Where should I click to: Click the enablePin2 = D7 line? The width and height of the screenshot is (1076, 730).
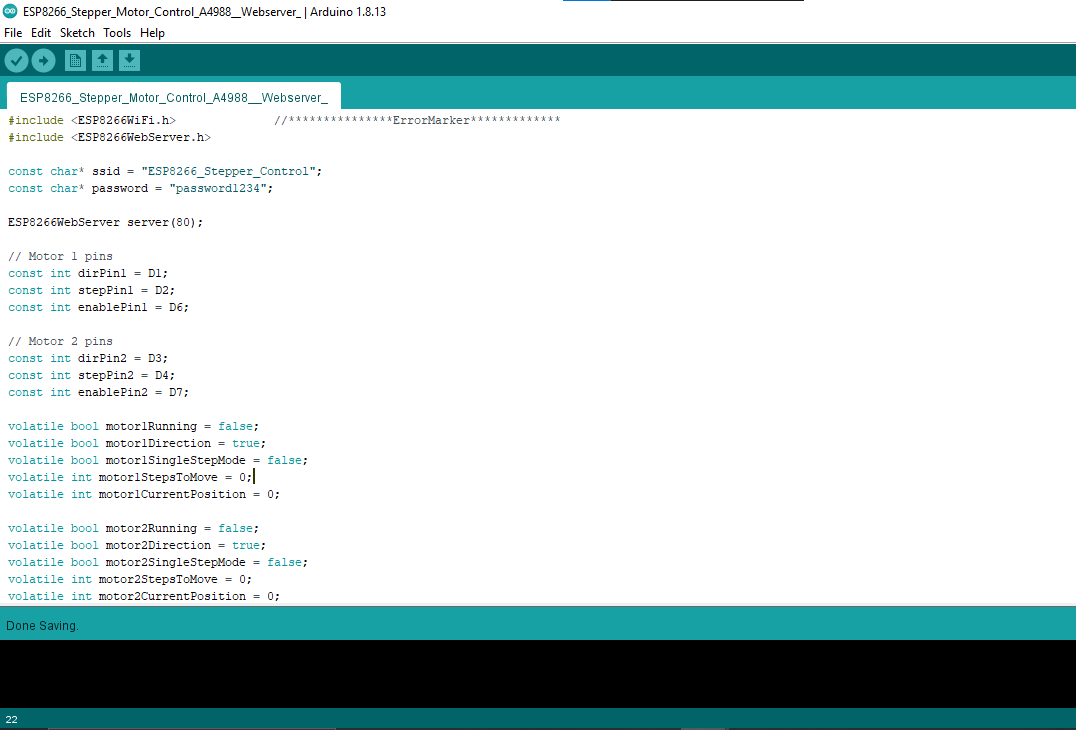pyautogui.click(x=98, y=392)
